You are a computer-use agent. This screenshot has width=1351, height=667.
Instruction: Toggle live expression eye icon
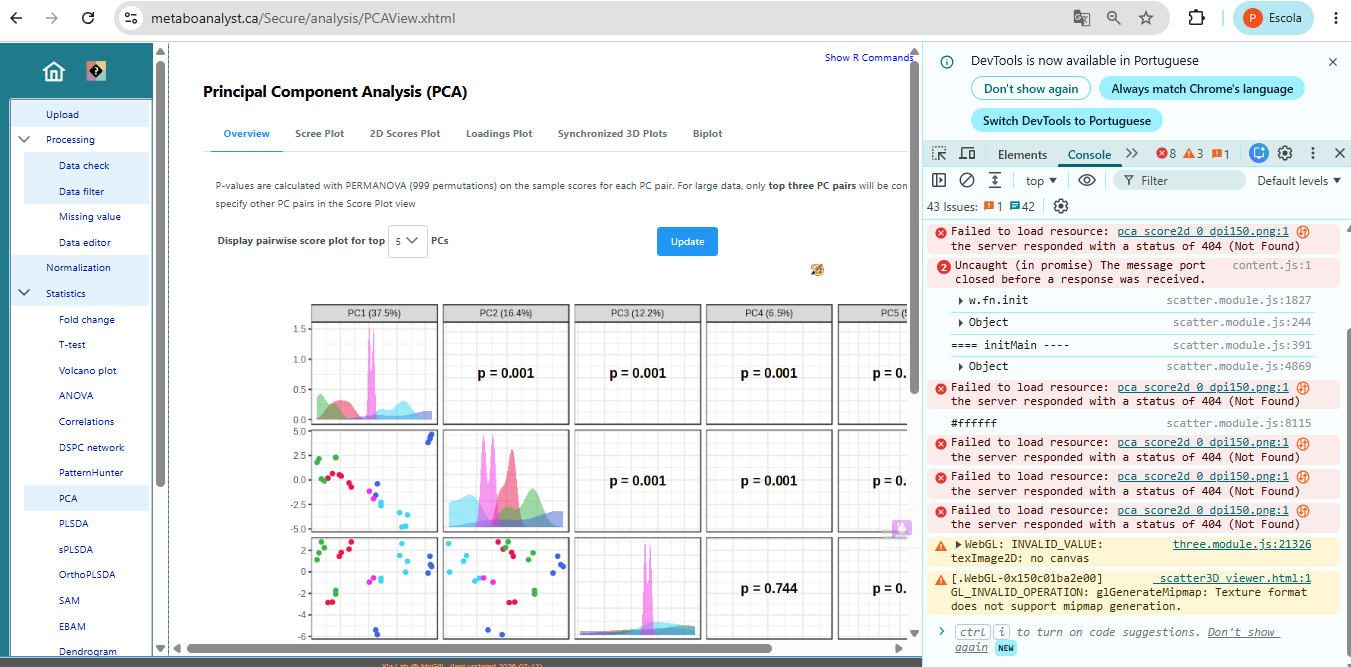pos(1087,180)
